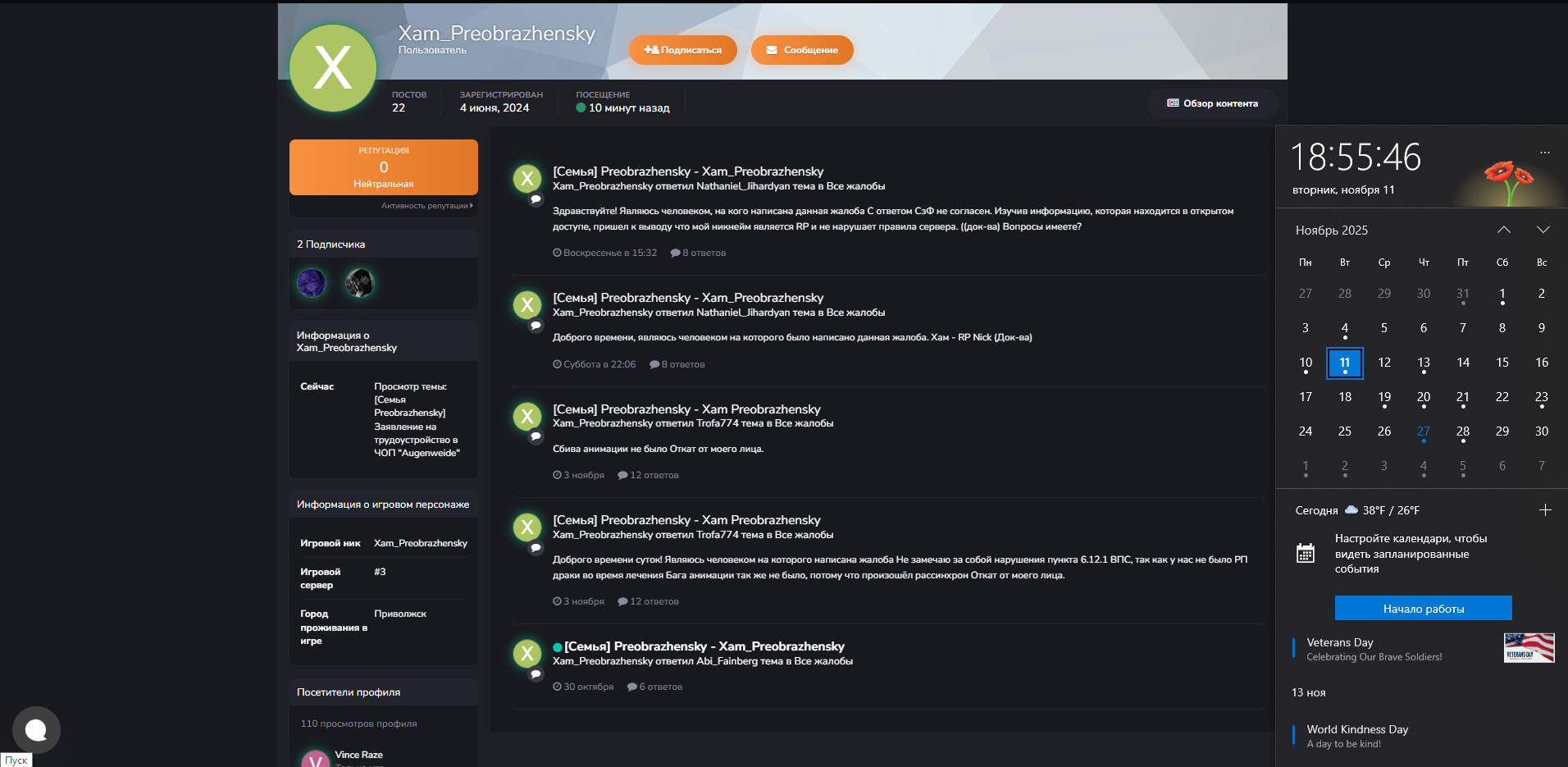
Task: Open the purple subscriber avatar
Action: click(312, 283)
